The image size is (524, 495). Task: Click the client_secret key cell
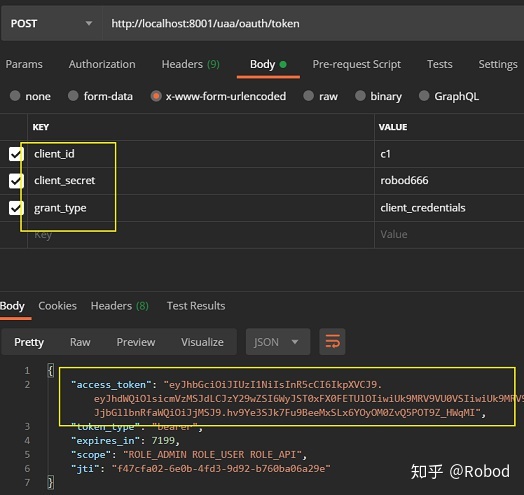(x=201, y=181)
